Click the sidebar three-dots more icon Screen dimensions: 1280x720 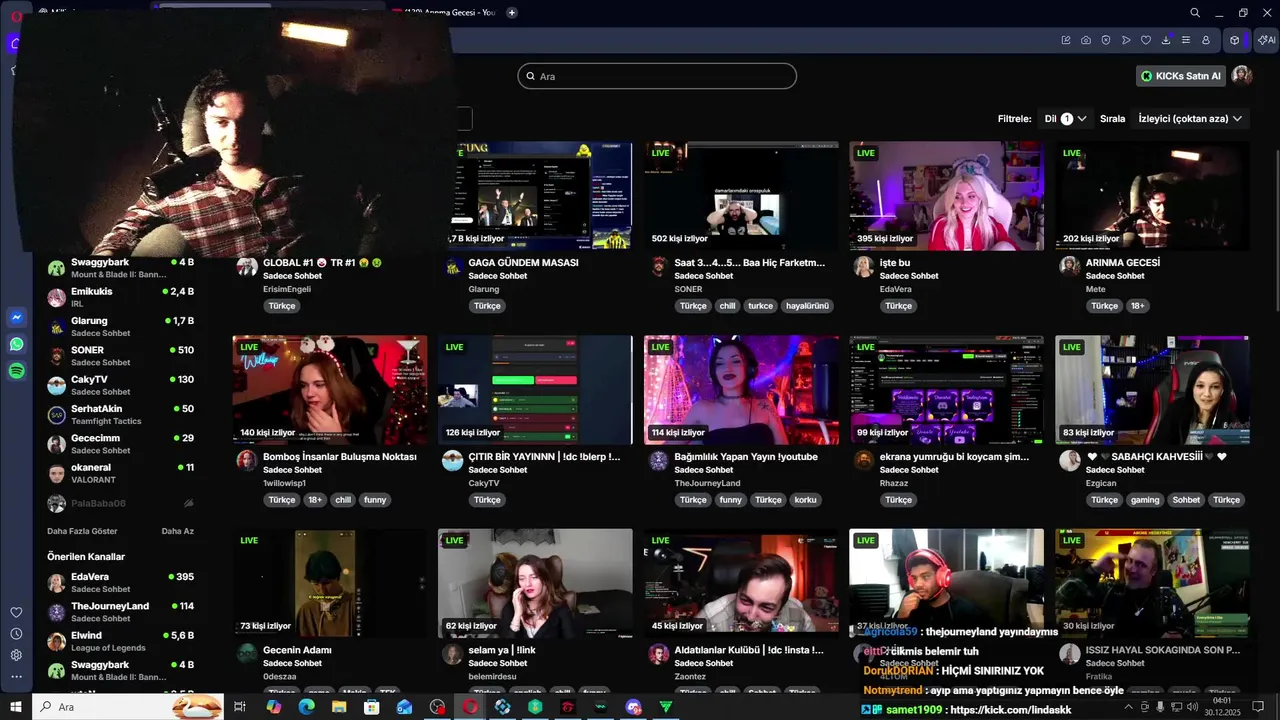pyautogui.click(x=16, y=677)
